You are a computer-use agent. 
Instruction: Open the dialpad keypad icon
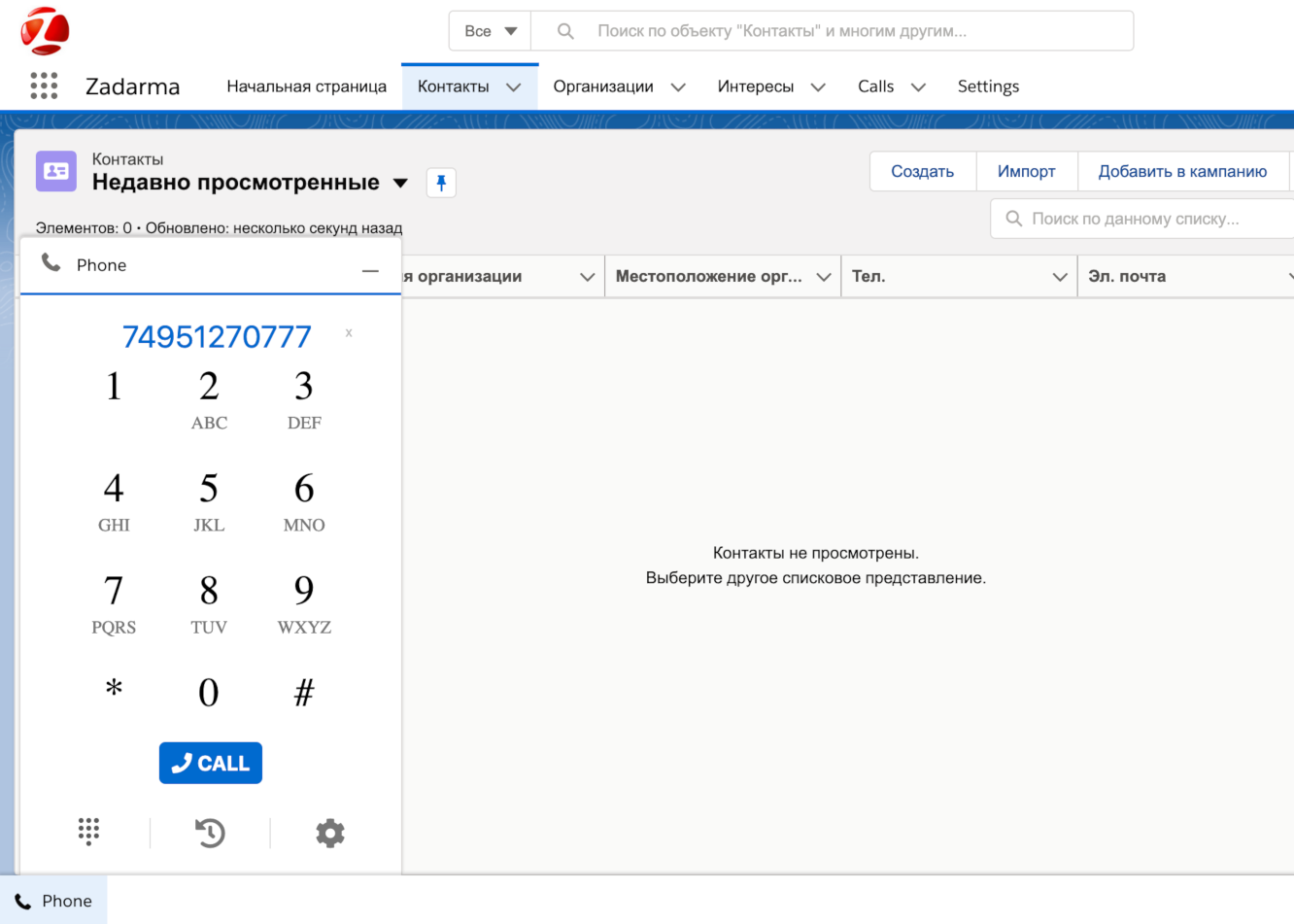pos(88,832)
